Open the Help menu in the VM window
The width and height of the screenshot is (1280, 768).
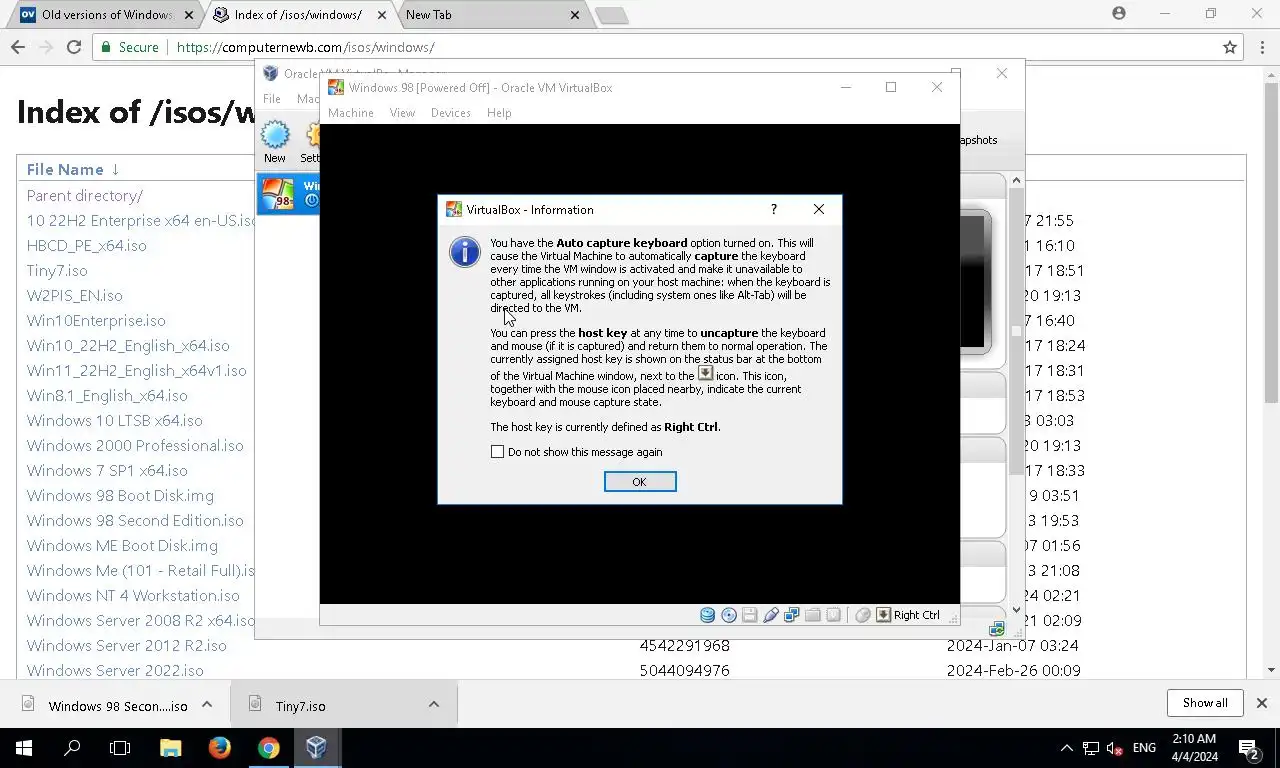click(x=499, y=113)
